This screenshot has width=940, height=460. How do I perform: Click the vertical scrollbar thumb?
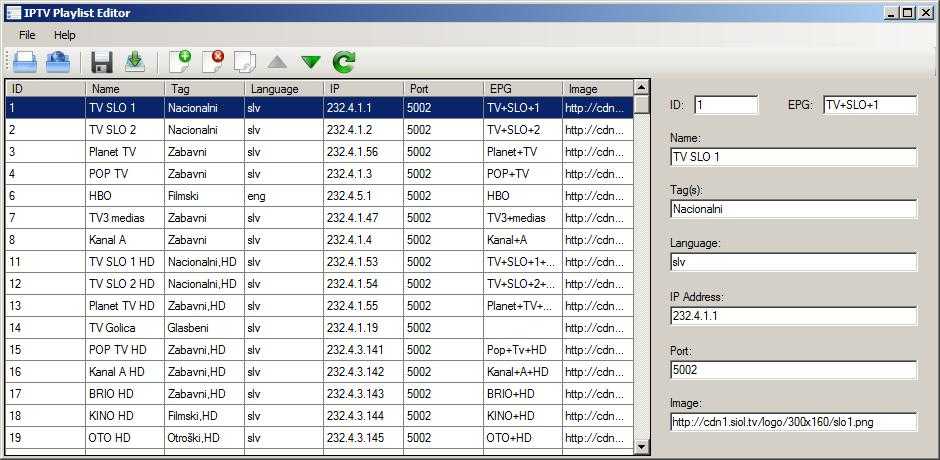tap(641, 104)
